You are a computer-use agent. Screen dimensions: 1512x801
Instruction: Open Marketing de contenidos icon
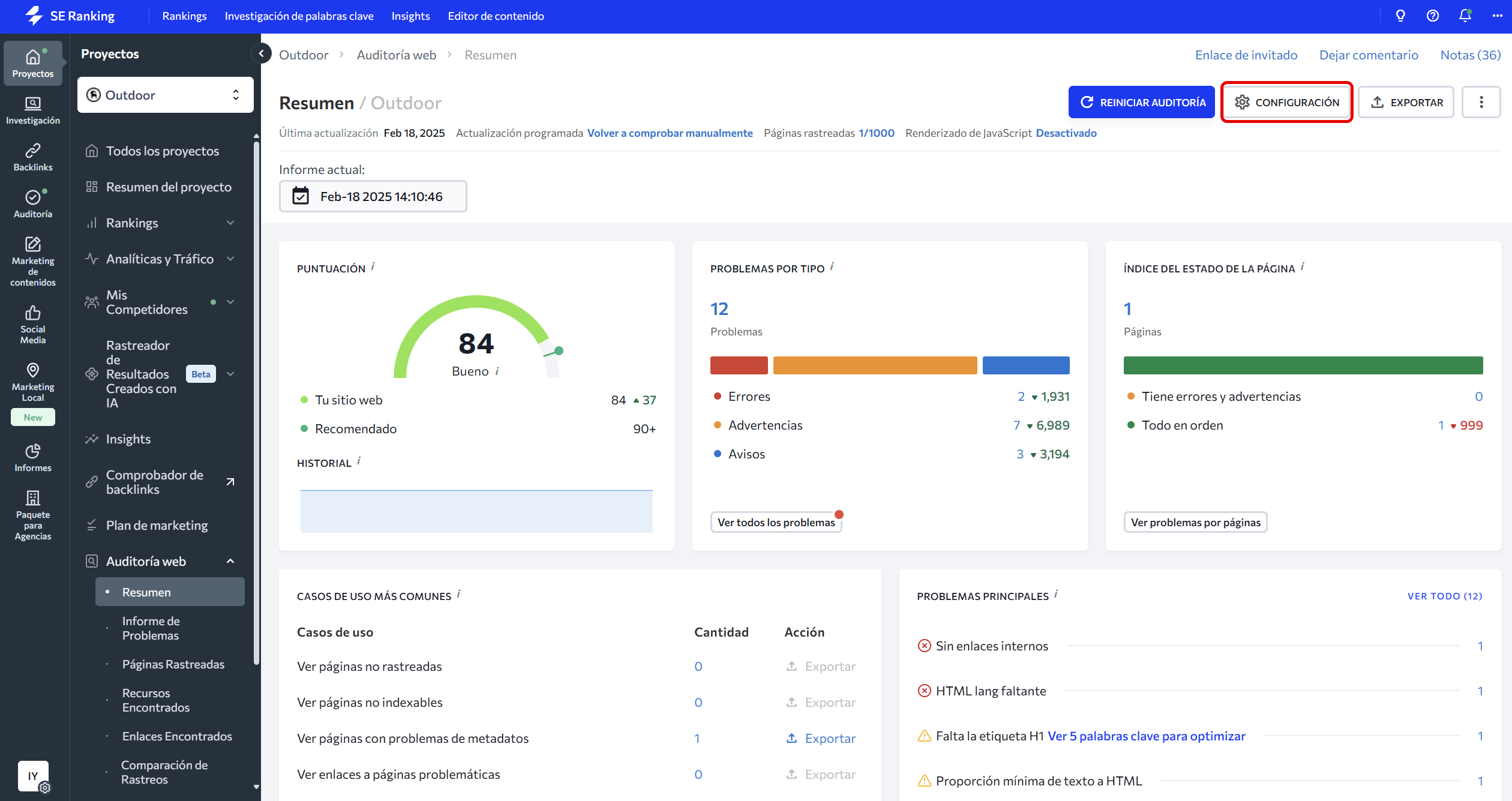click(x=33, y=261)
